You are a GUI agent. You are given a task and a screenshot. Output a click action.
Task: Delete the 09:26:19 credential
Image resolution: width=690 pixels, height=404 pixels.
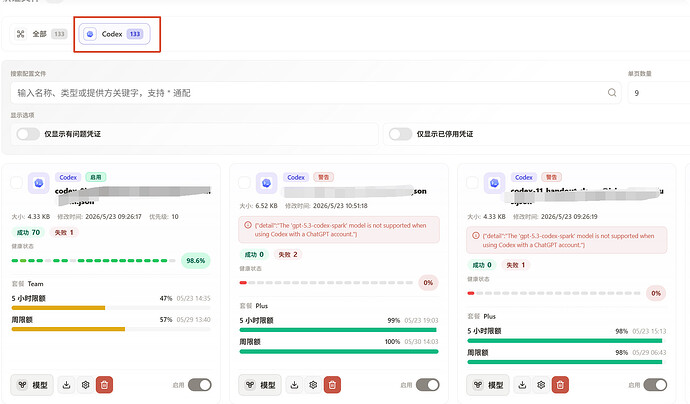tap(560, 385)
